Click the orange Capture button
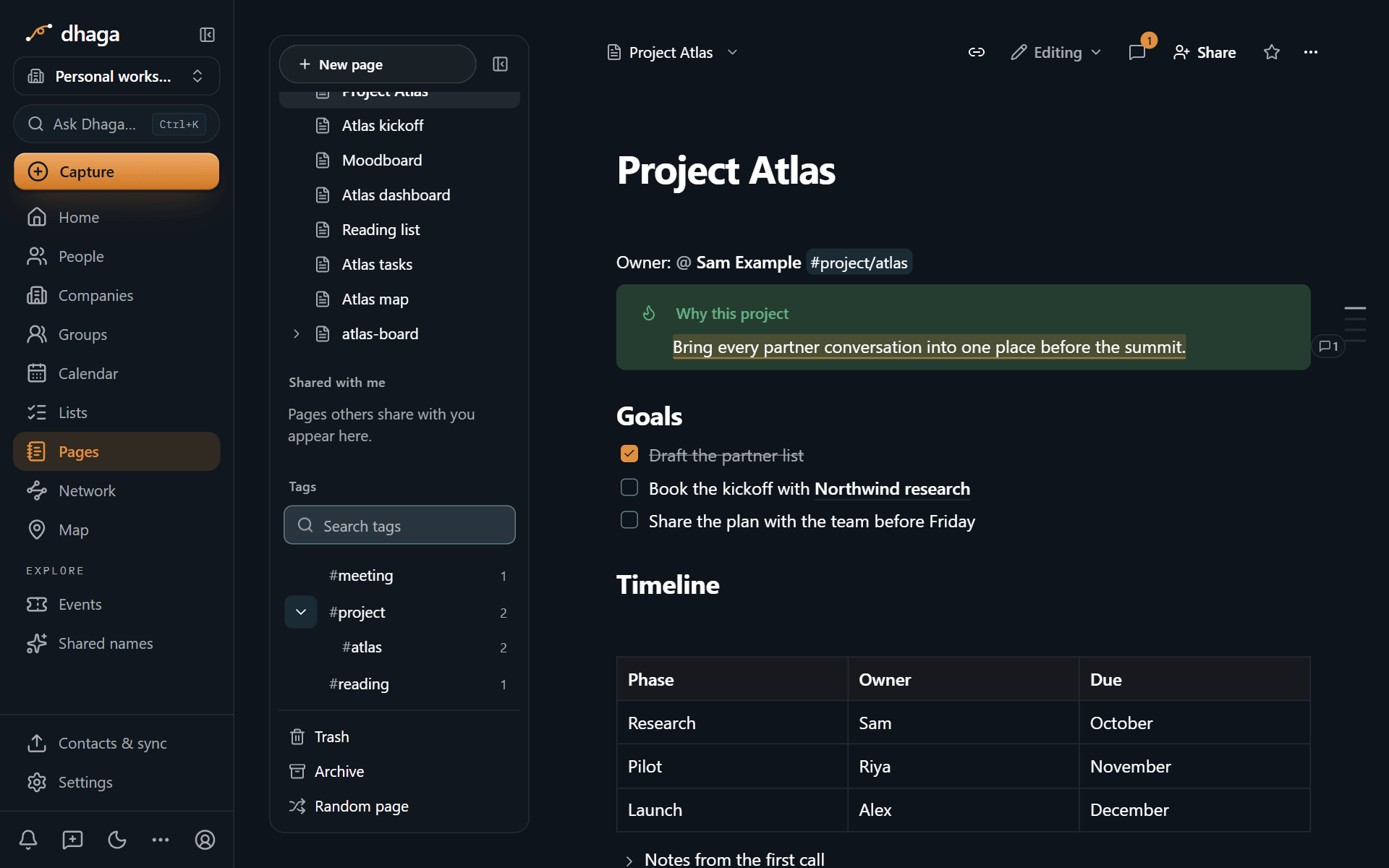This screenshot has width=1389, height=868. pyautogui.click(x=116, y=171)
